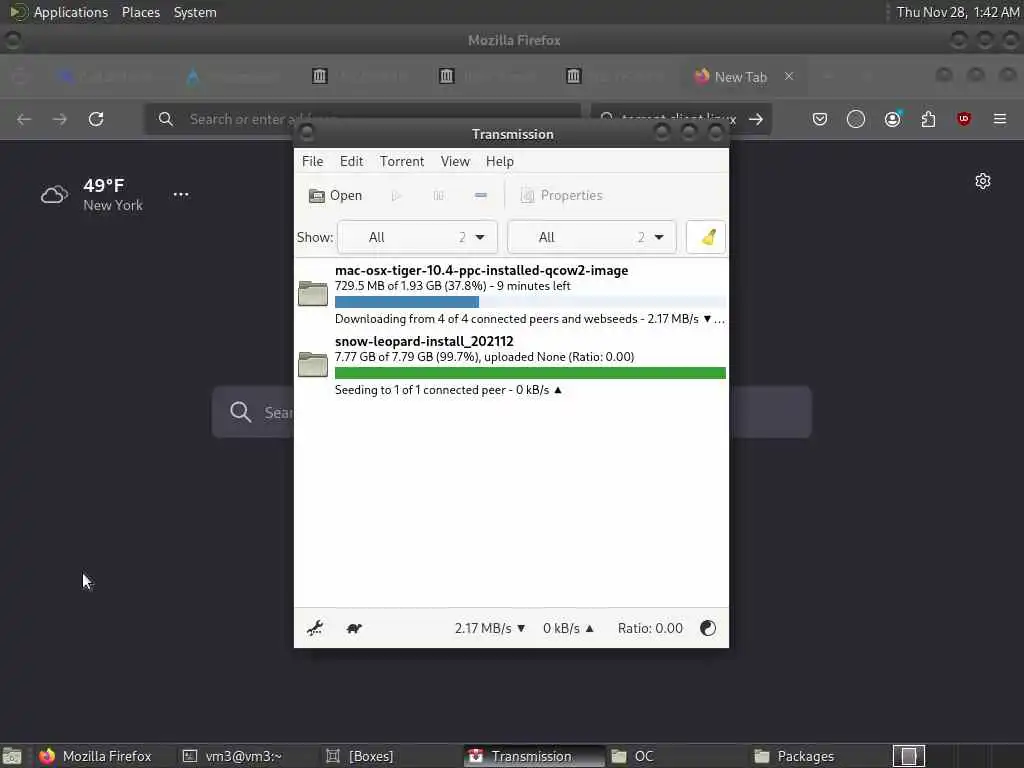This screenshot has height=768, width=1024.
Task: Open the System menu
Action: [195, 12]
